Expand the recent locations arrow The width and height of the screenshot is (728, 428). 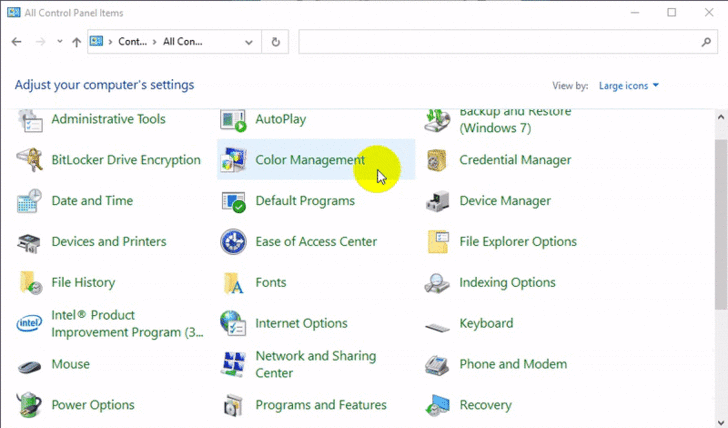(x=59, y=42)
